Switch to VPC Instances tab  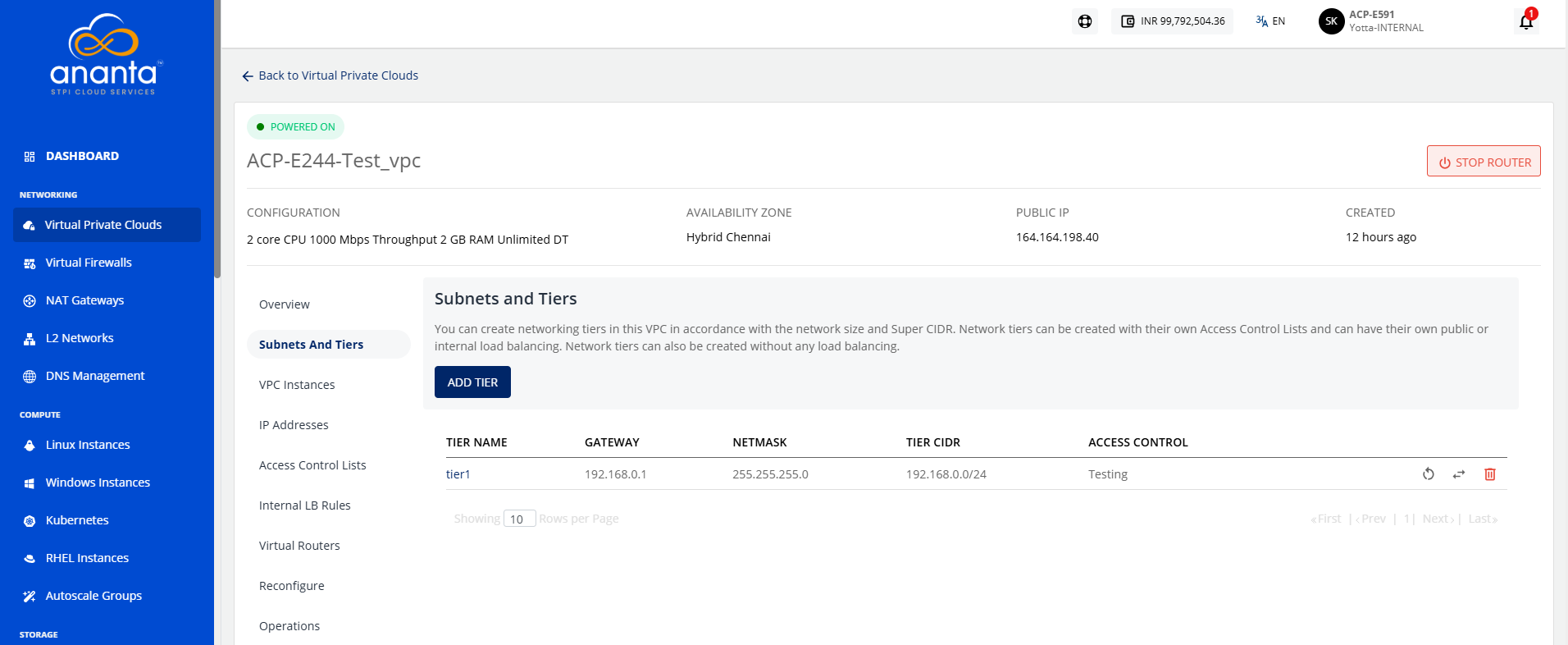coord(297,385)
